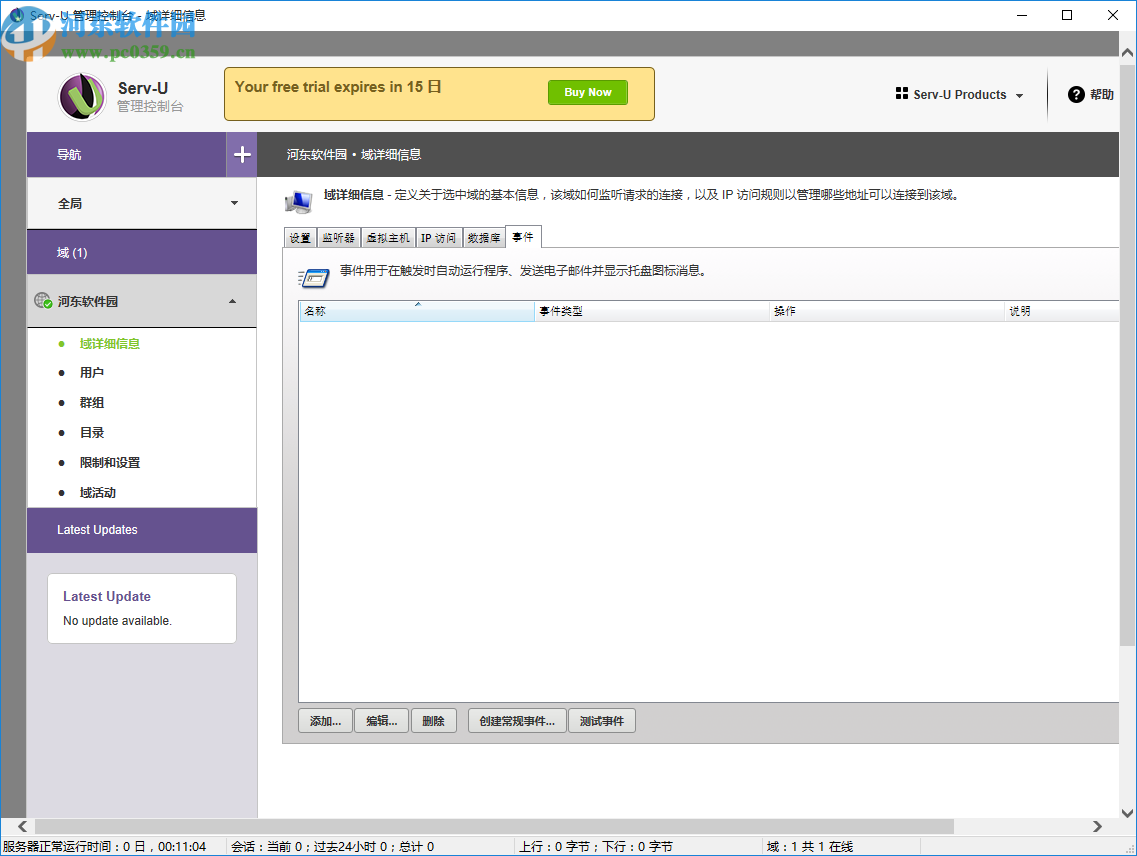
Task: Open 限制和设置 in the navigation
Action: pyautogui.click(x=109, y=463)
